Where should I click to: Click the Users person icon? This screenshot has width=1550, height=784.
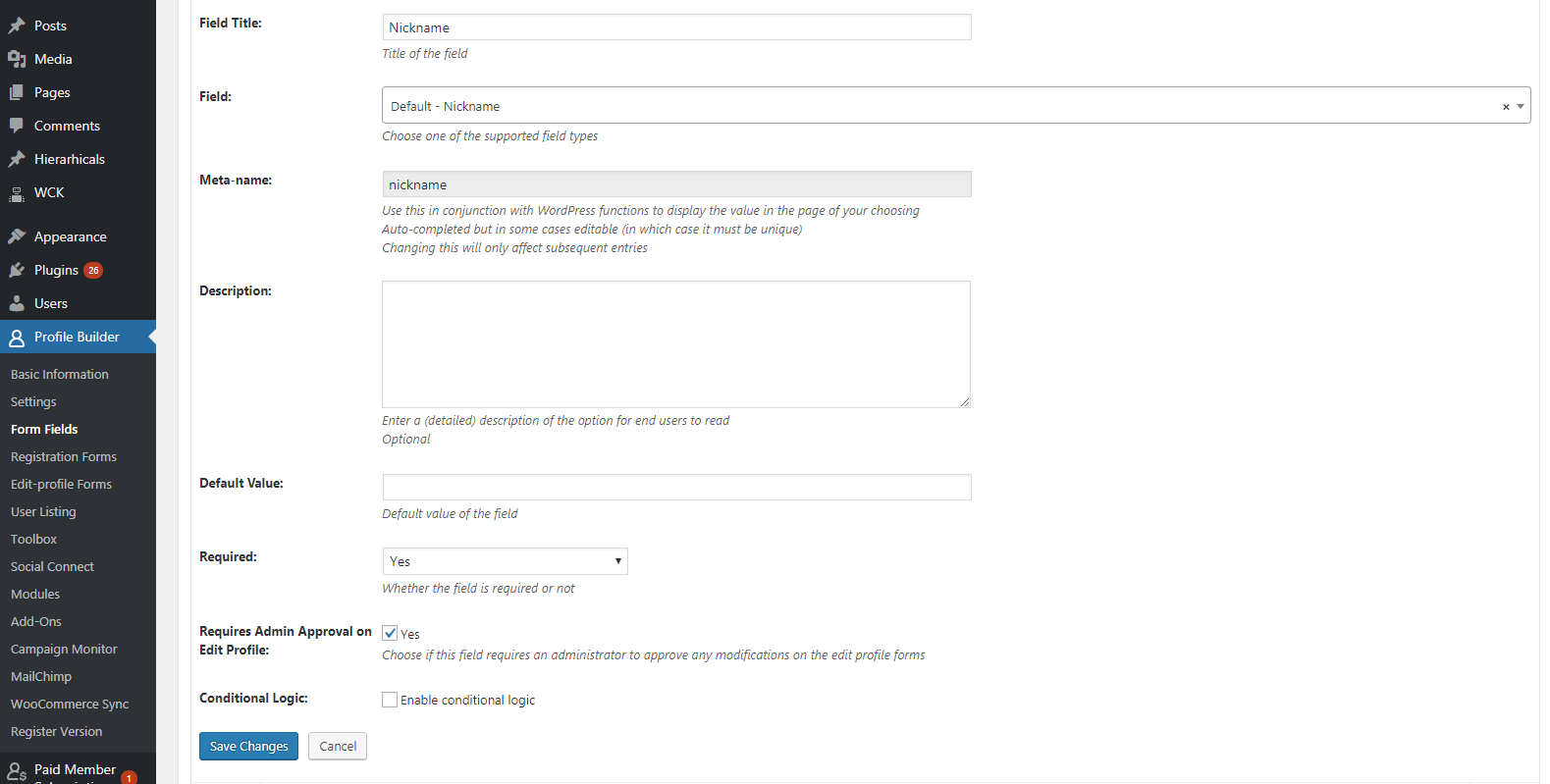pyautogui.click(x=17, y=303)
